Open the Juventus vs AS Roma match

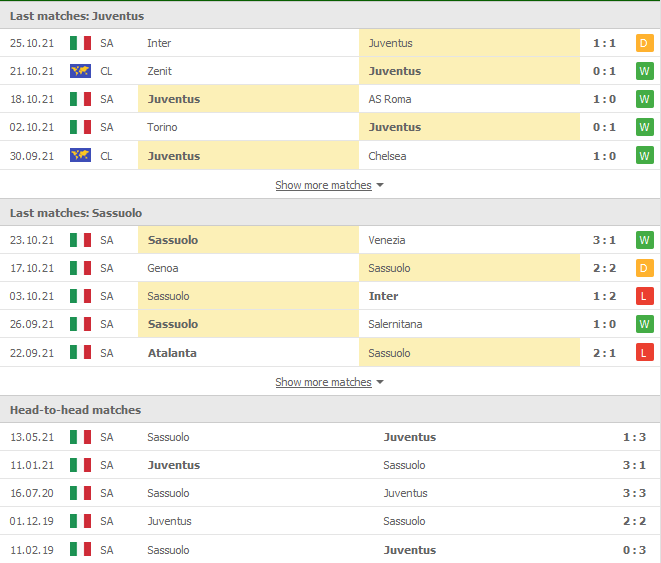point(330,99)
